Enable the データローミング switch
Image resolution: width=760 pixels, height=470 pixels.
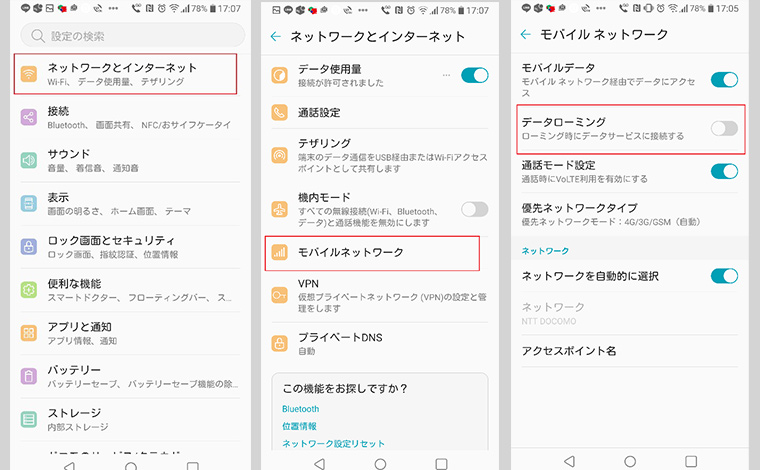[x=724, y=128]
